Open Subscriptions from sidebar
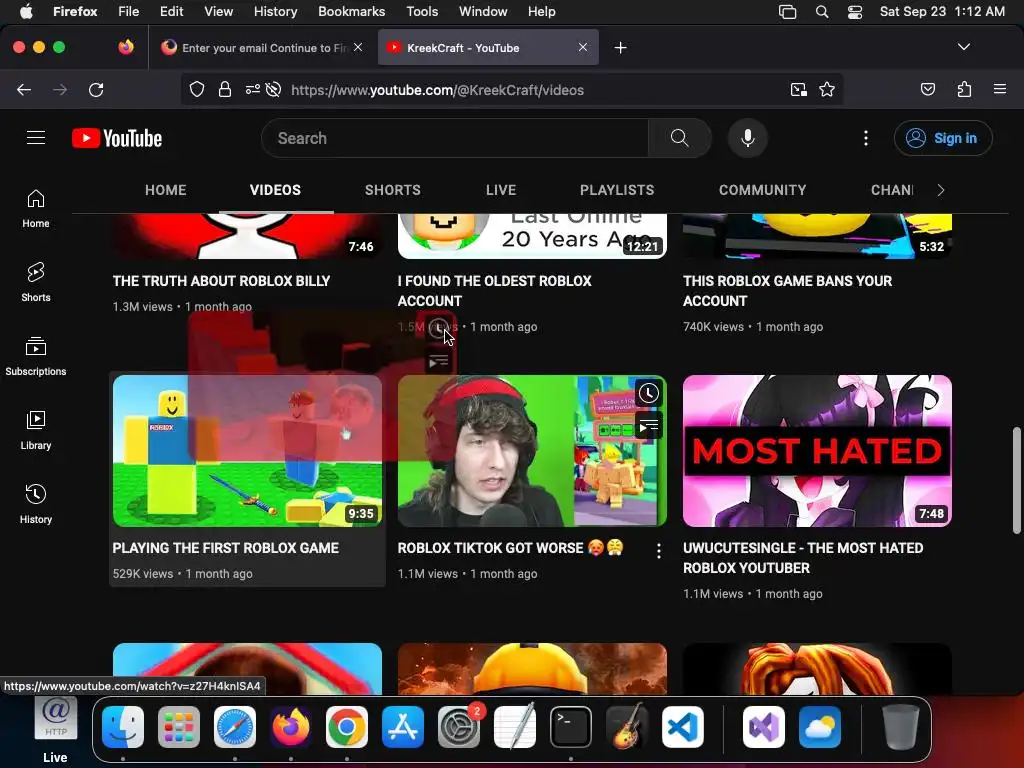This screenshot has height=768, width=1024. [36, 357]
